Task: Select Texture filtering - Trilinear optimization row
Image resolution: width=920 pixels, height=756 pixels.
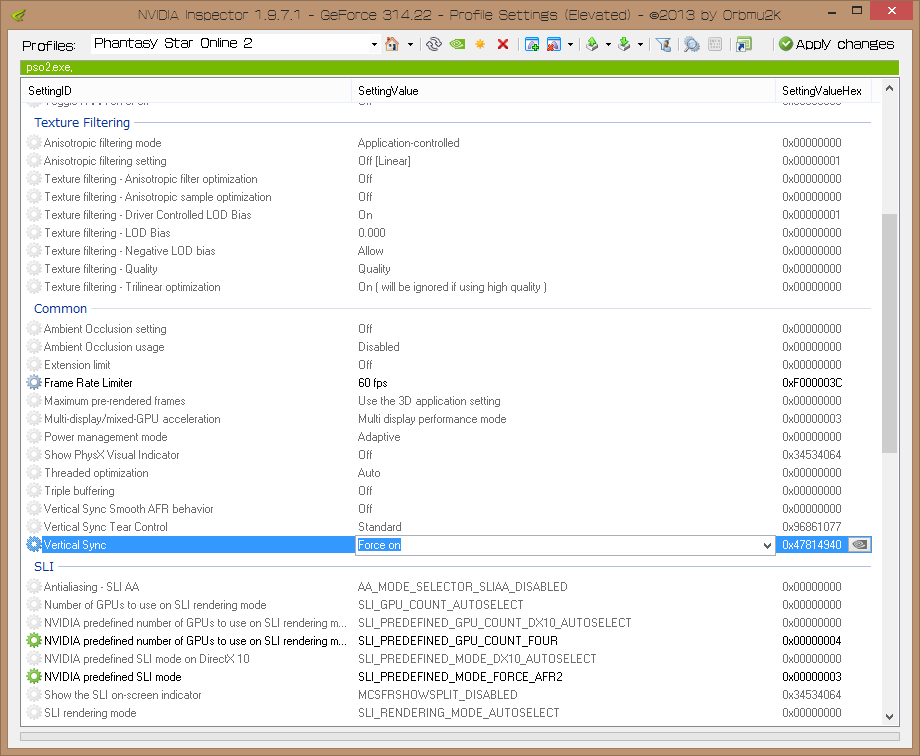Action: [x=449, y=287]
